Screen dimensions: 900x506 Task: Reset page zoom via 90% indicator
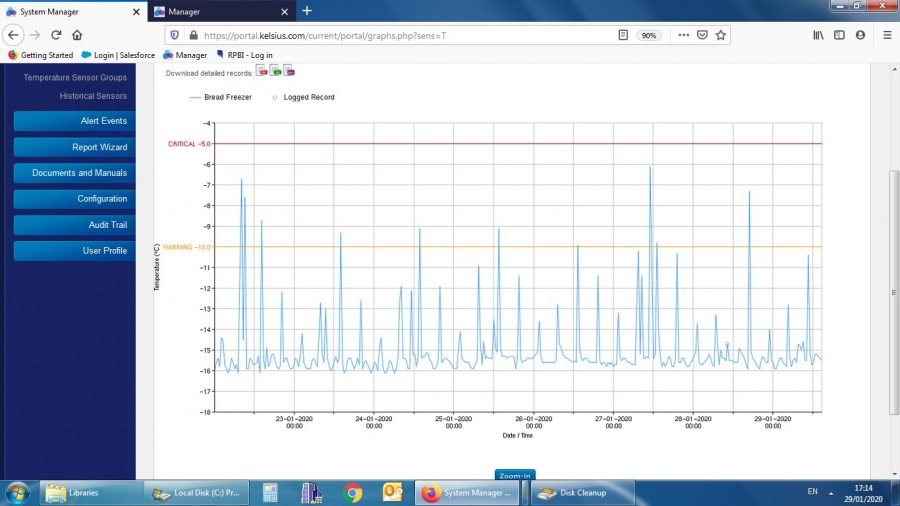[x=649, y=36]
